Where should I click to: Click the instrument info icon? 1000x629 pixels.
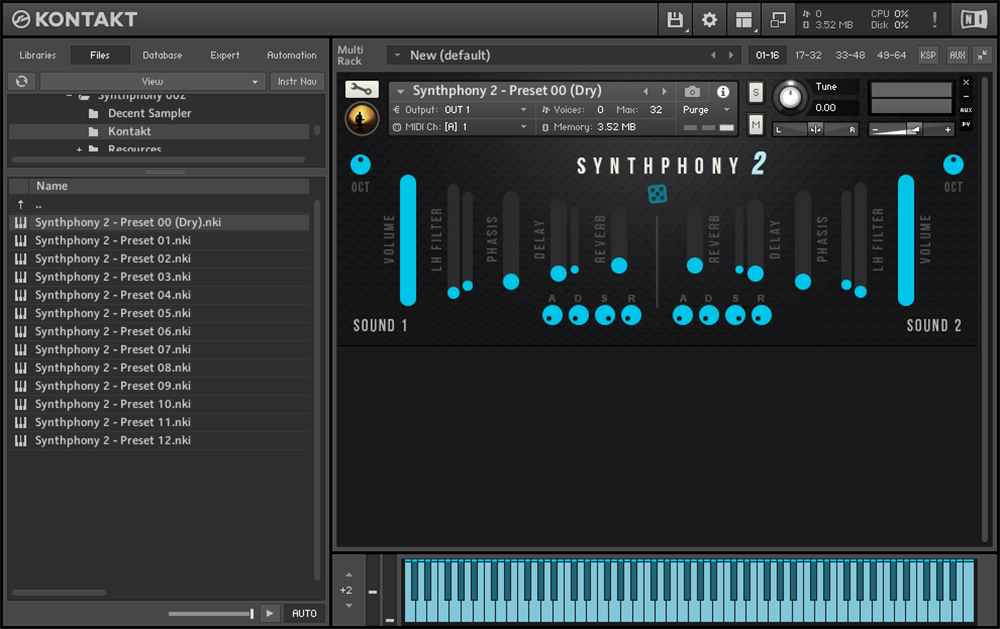(x=723, y=92)
